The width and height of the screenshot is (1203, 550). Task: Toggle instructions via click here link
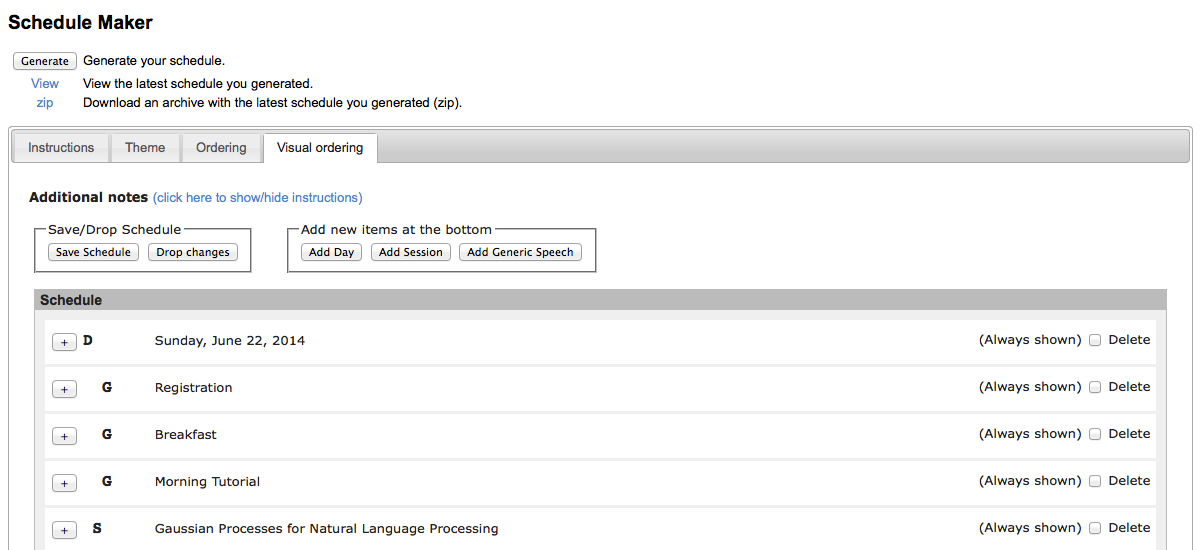pos(258,198)
